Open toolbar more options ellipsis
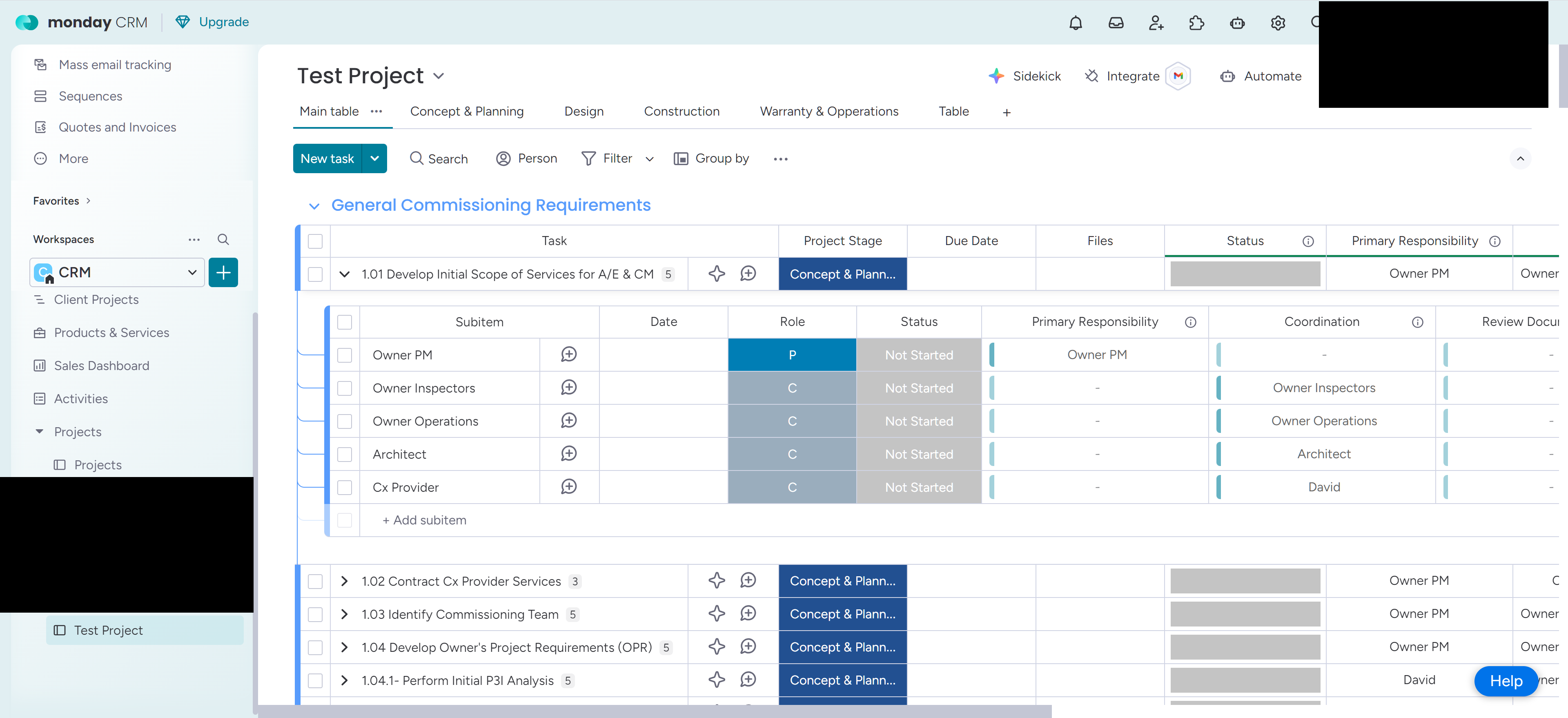This screenshot has width=1568, height=718. (780, 159)
